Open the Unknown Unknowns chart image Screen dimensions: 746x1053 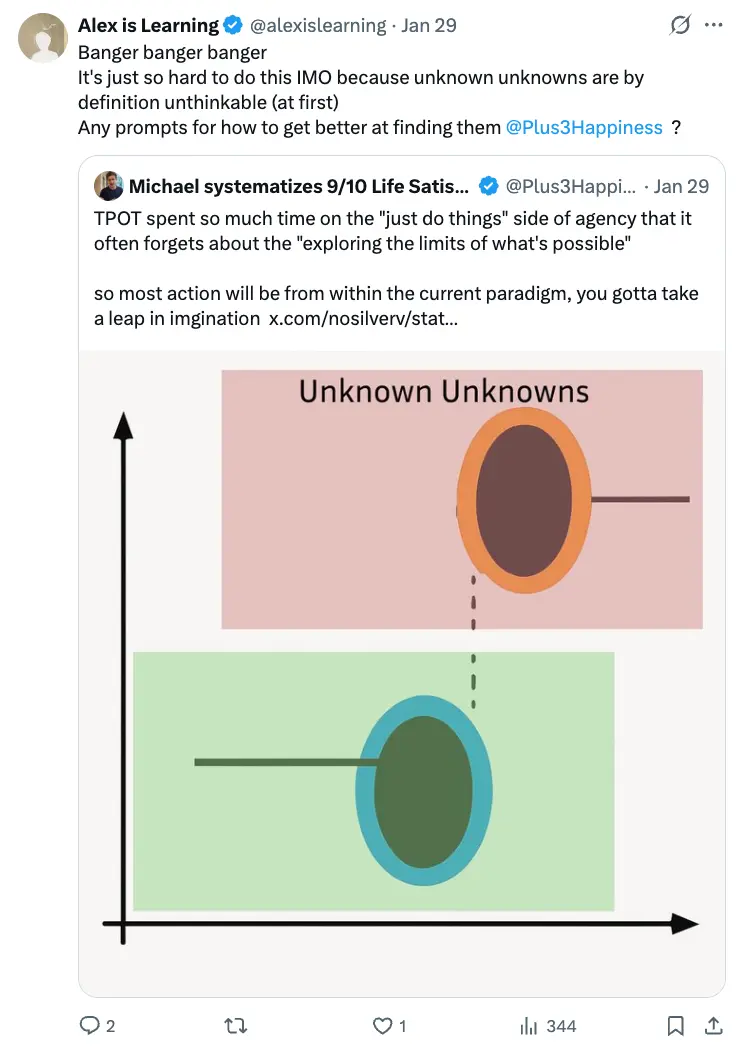coord(401,660)
